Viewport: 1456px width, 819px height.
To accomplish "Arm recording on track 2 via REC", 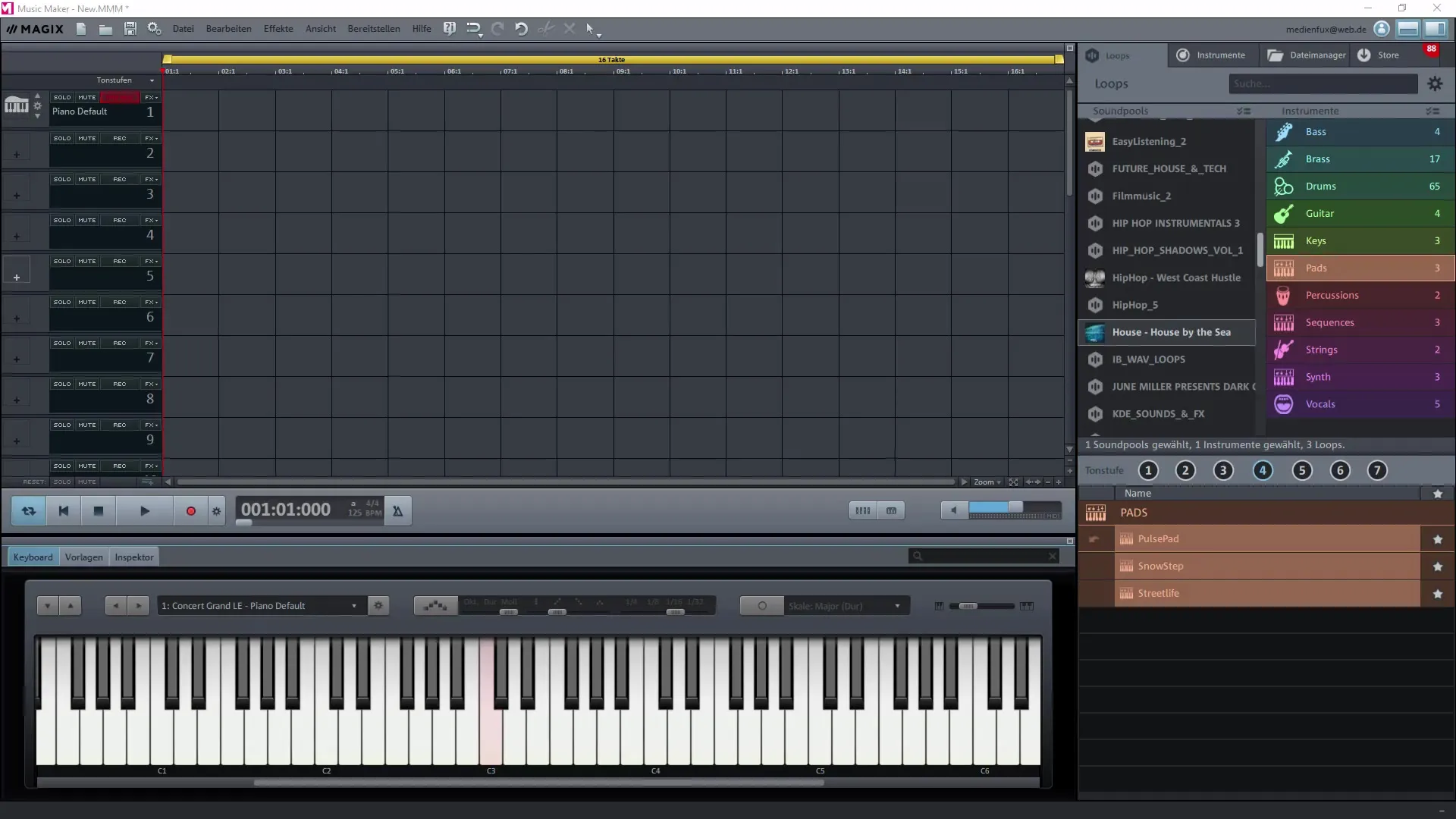I will point(120,138).
